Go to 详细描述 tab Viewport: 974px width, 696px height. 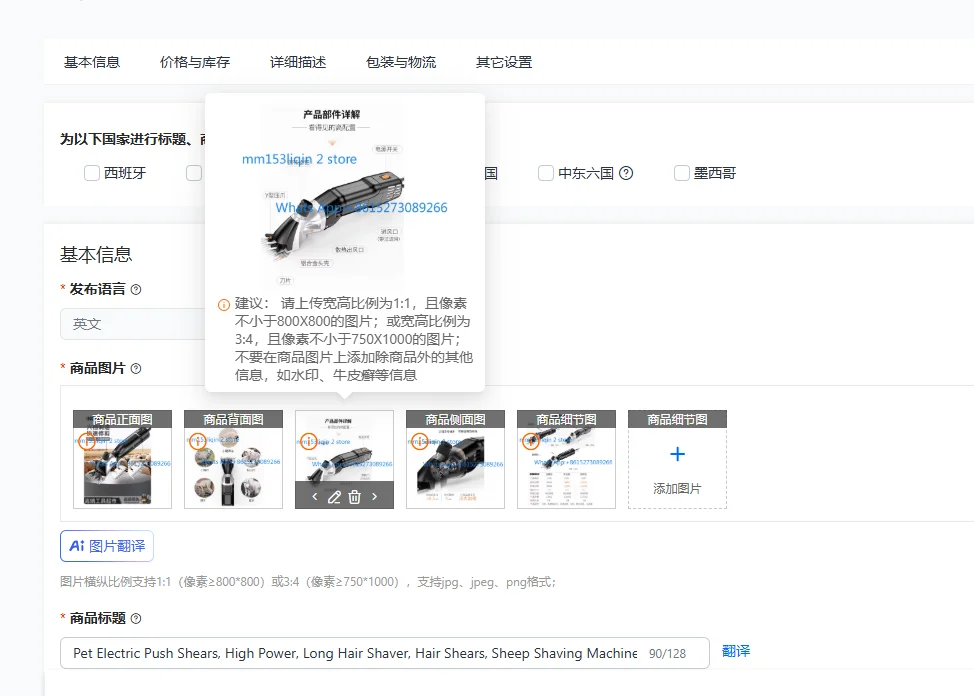click(298, 62)
